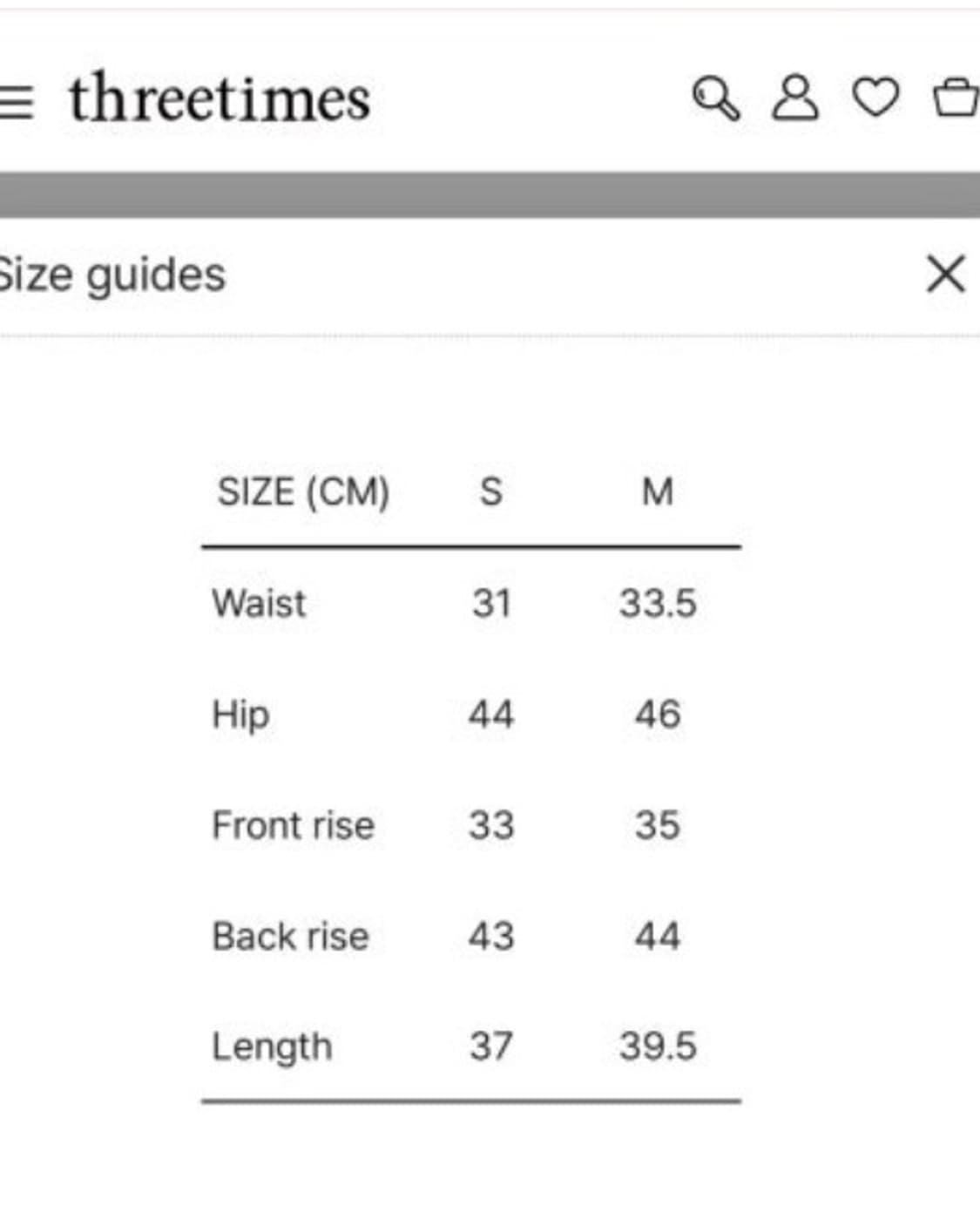Click the Length row label
This screenshot has width=980, height=1226.
(x=272, y=1047)
